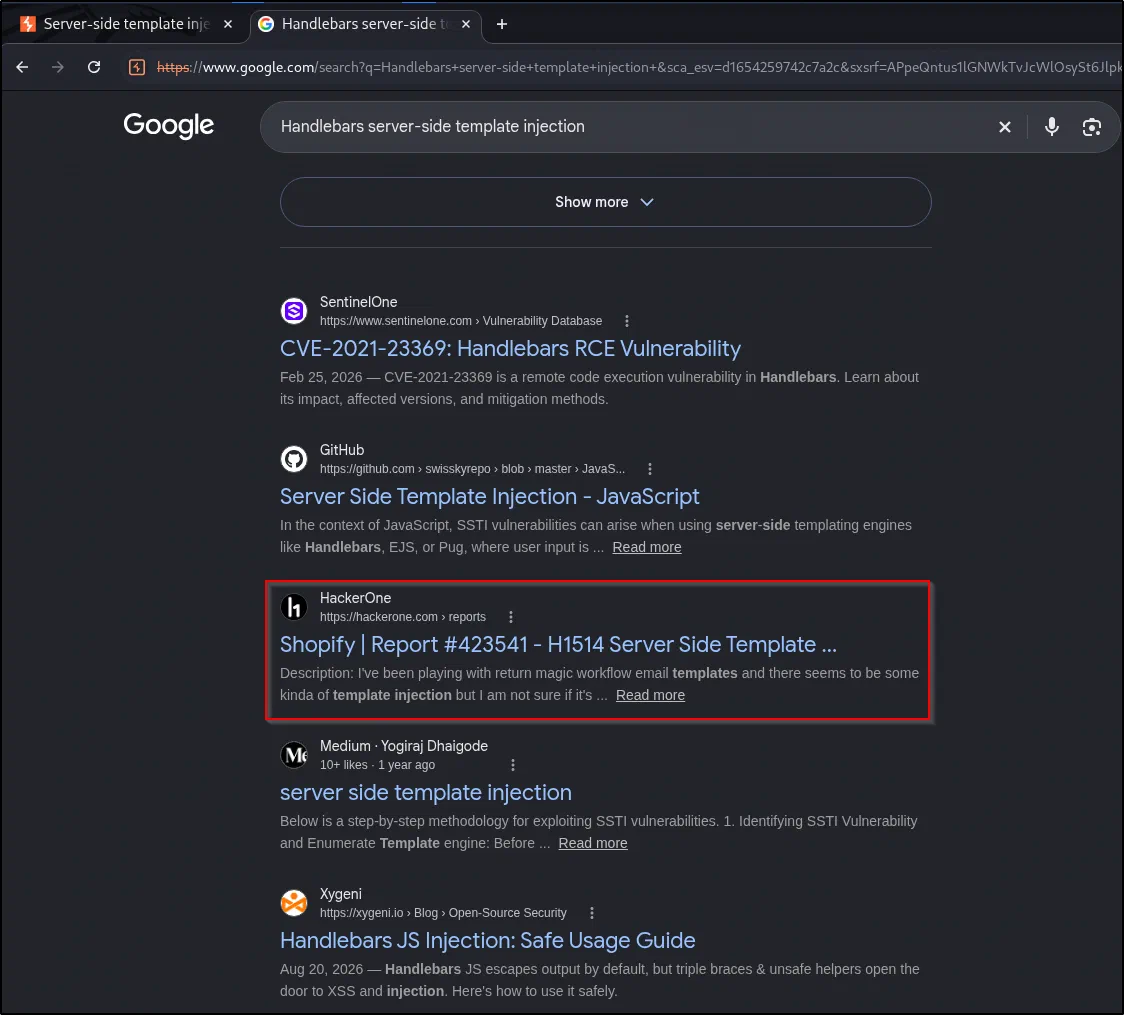
Task: Click the HackerOne source name
Action: [x=356, y=598]
